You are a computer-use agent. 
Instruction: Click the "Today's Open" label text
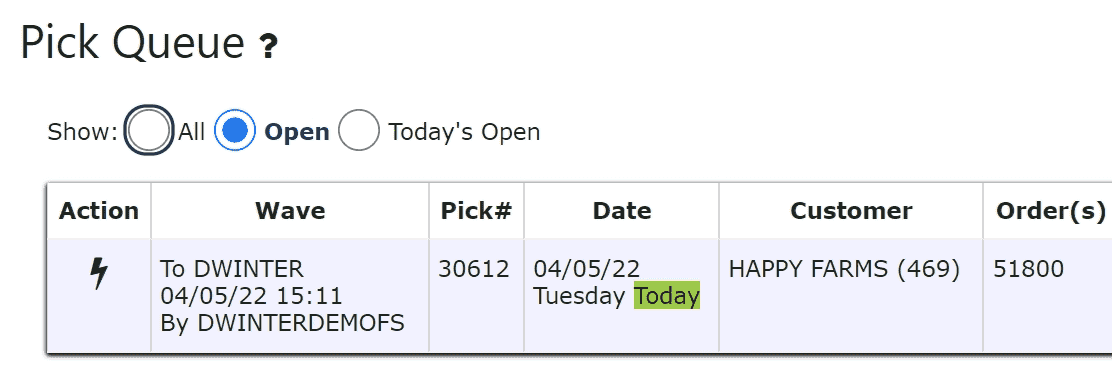(464, 132)
